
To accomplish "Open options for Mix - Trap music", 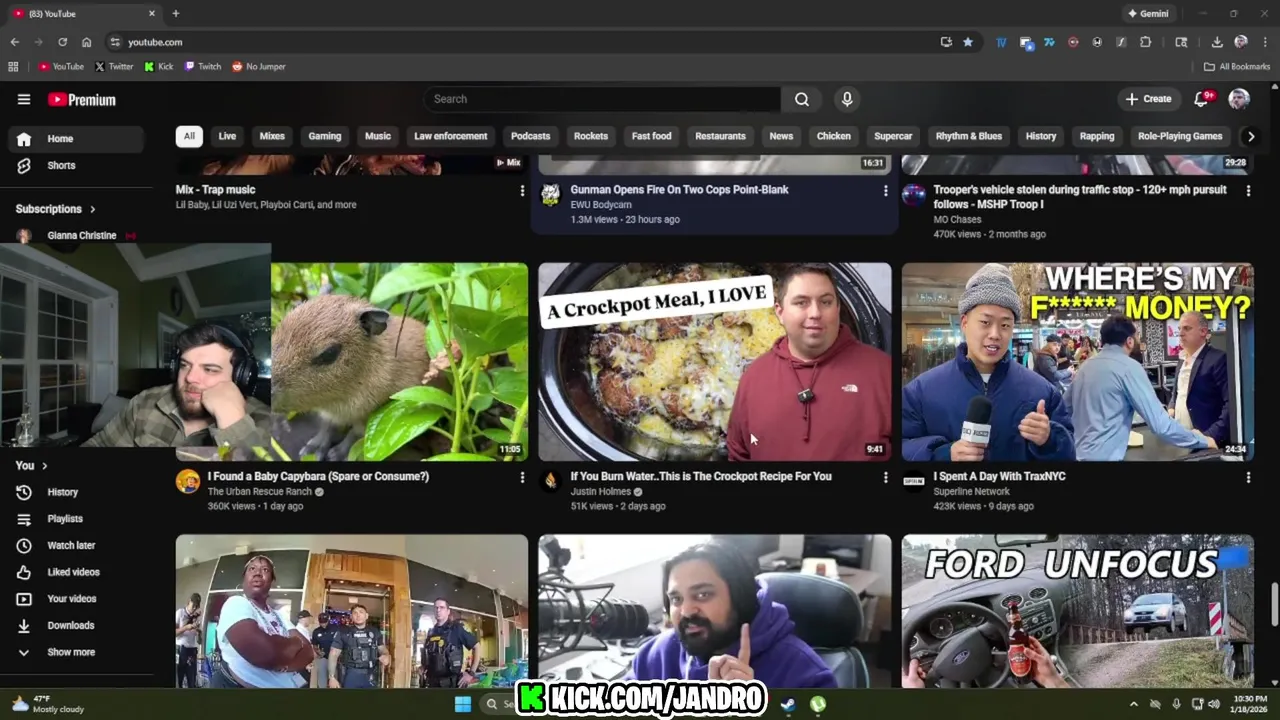I will [x=521, y=191].
